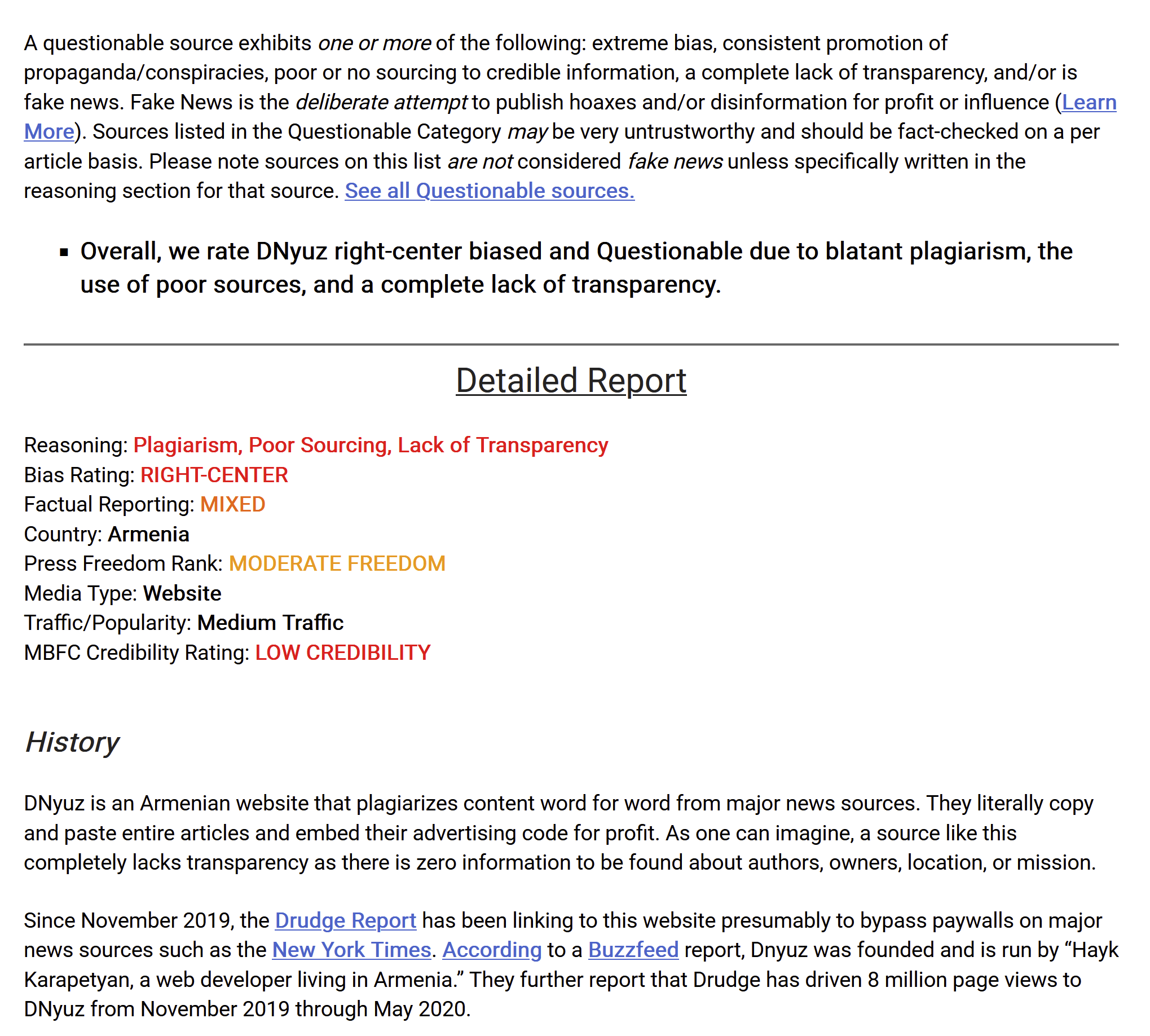1150x1036 pixels.
Task: Click the country value 'Armenia'
Action: pyautogui.click(x=148, y=534)
